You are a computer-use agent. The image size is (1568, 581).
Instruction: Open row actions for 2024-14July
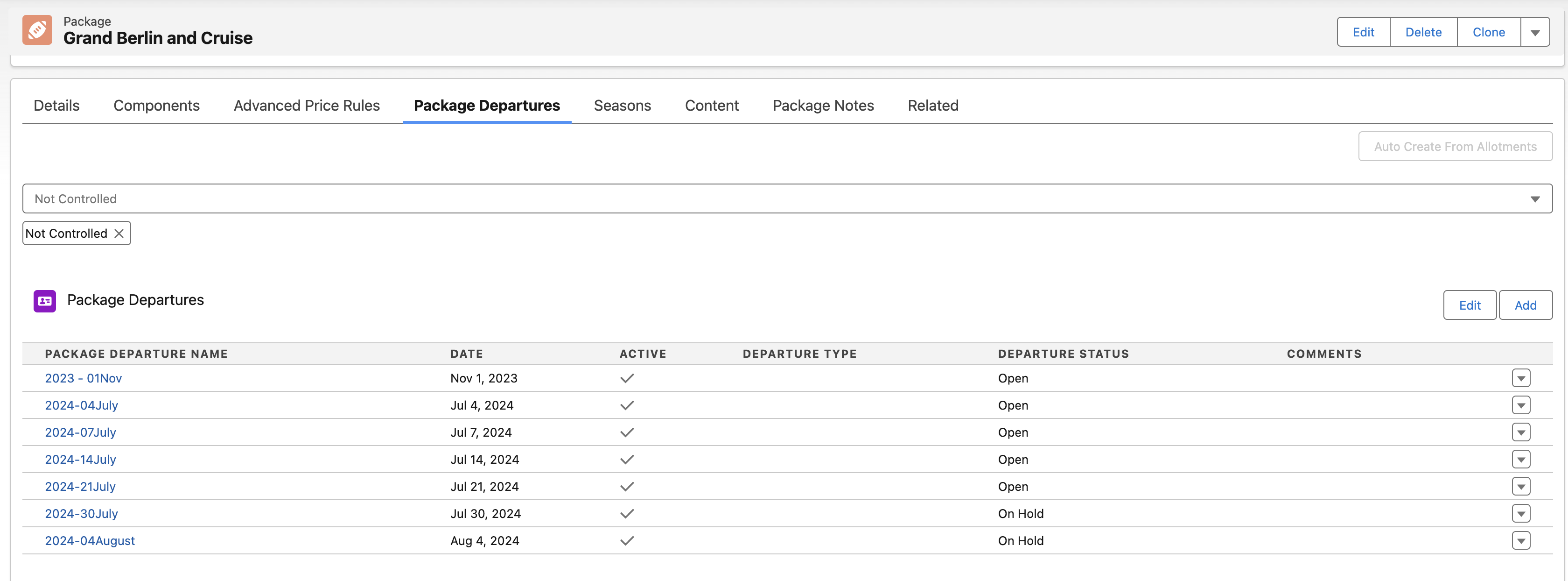click(1520, 459)
